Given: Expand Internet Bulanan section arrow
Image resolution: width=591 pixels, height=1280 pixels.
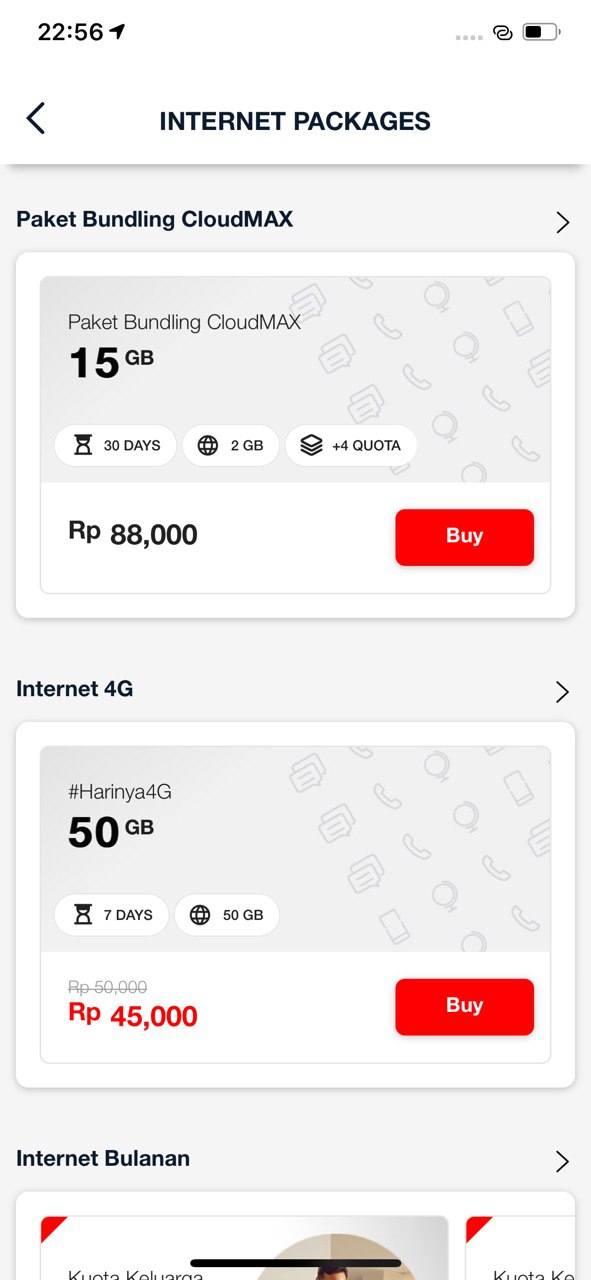Looking at the screenshot, I should coord(562,1161).
